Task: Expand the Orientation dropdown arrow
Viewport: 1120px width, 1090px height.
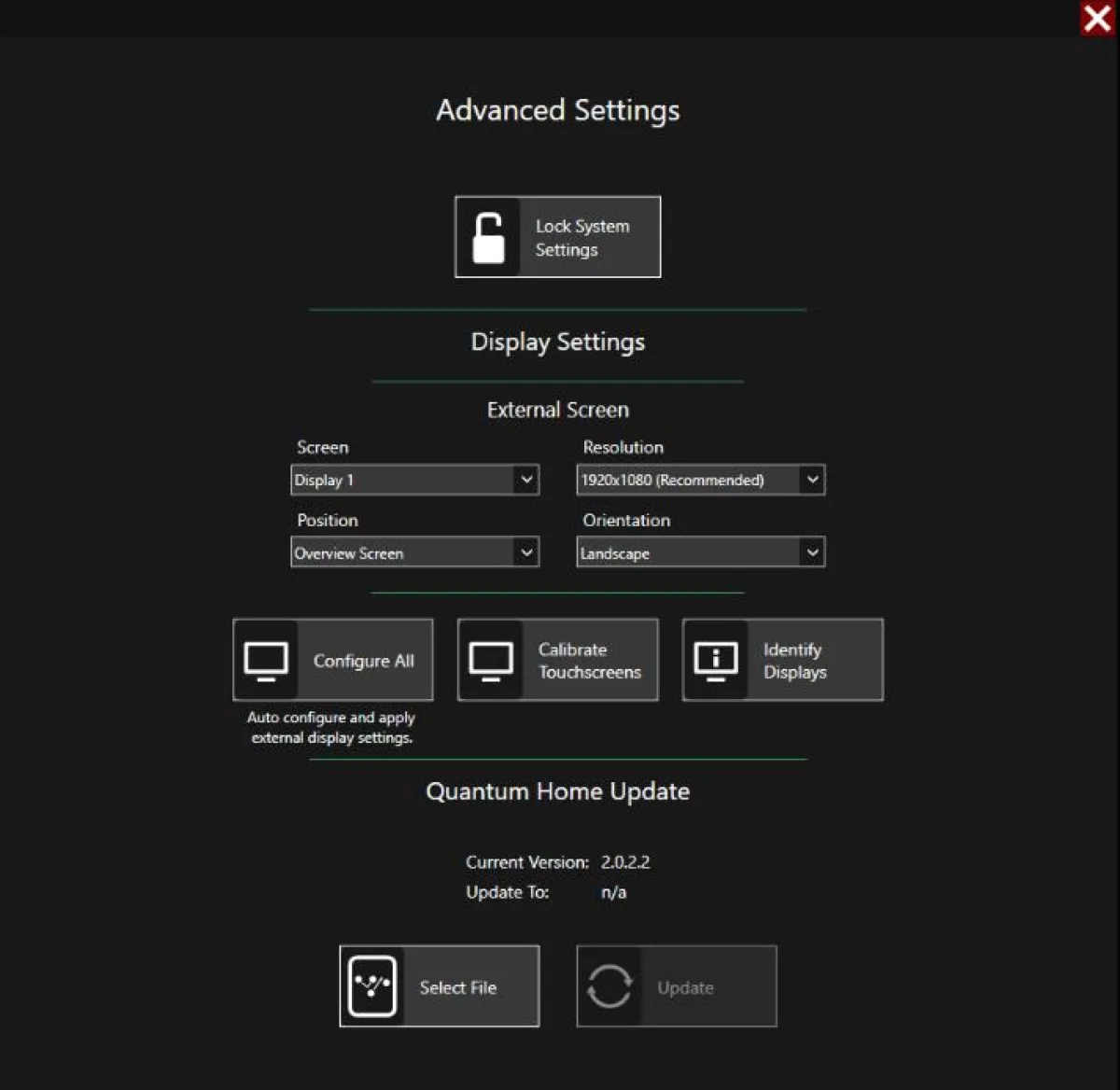Action: (x=813, y=552)
